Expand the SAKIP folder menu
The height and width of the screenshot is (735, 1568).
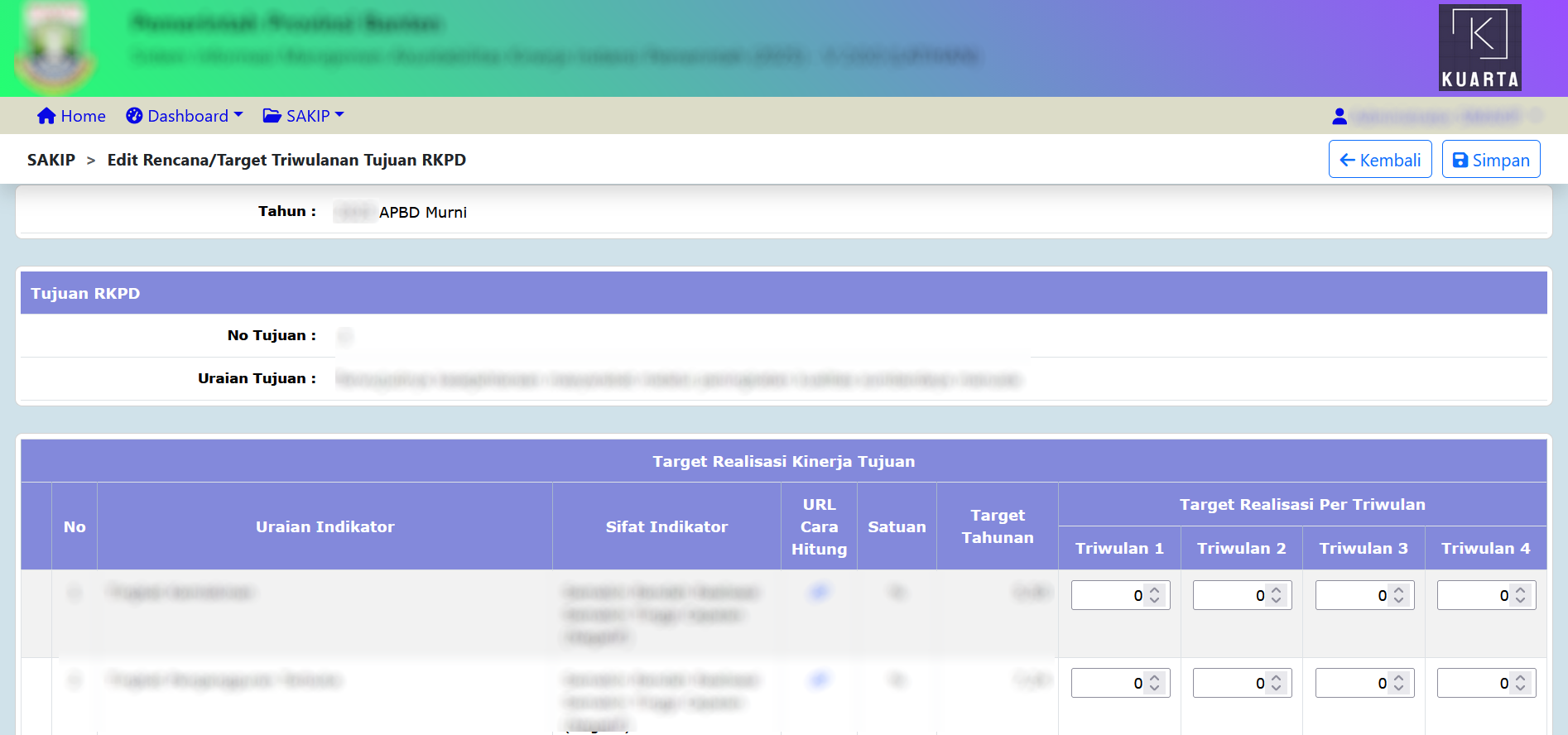[x=303, y=116]
